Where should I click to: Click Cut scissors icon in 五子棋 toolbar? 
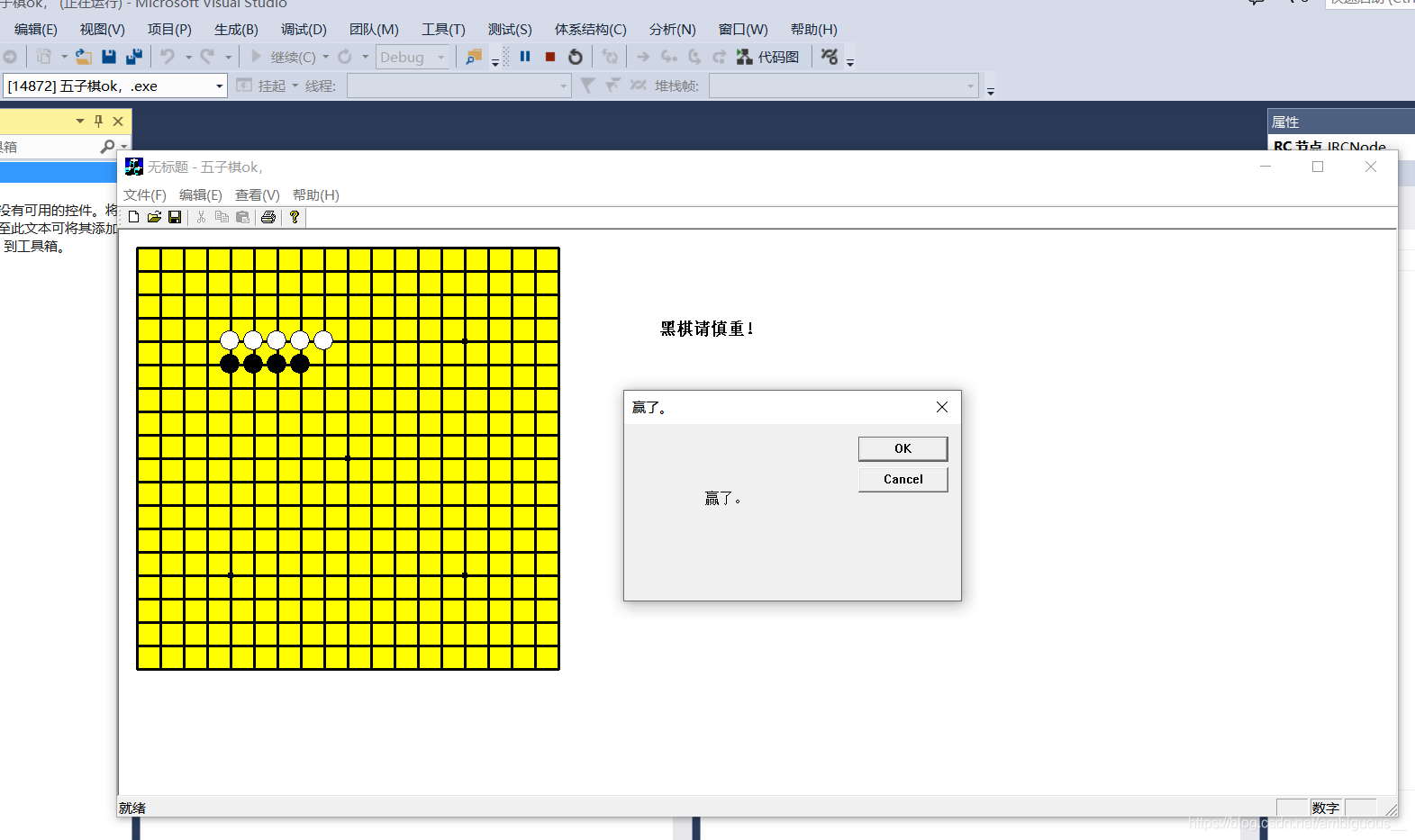click(x=201, y=217)
